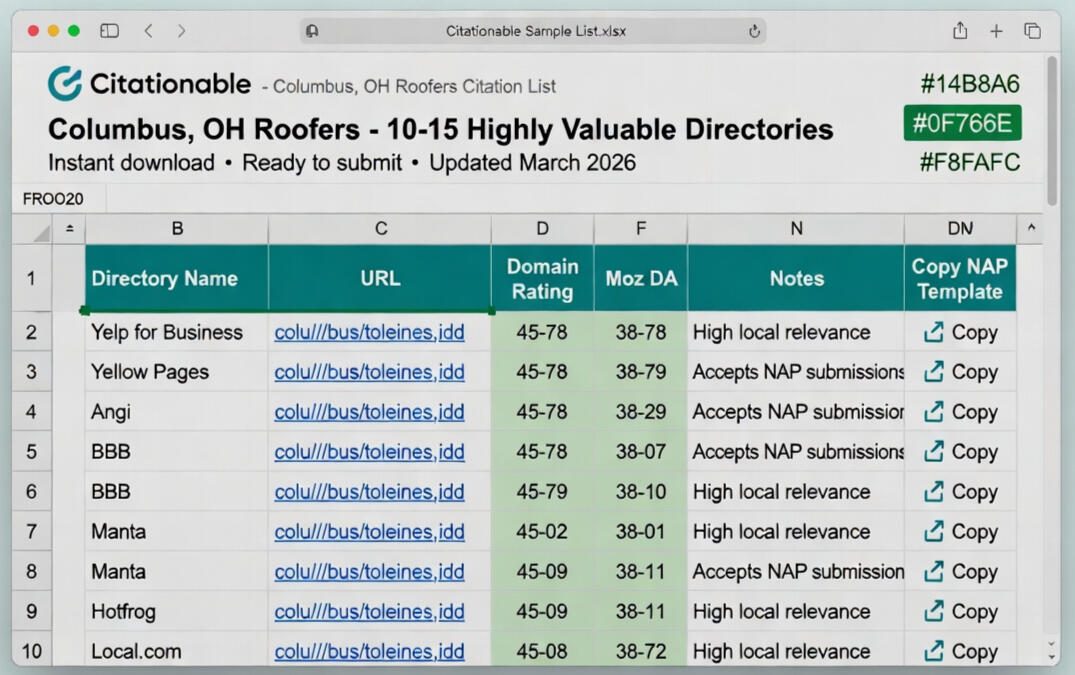
Task: Go forward using the right chevron
Action: (181, 31)
